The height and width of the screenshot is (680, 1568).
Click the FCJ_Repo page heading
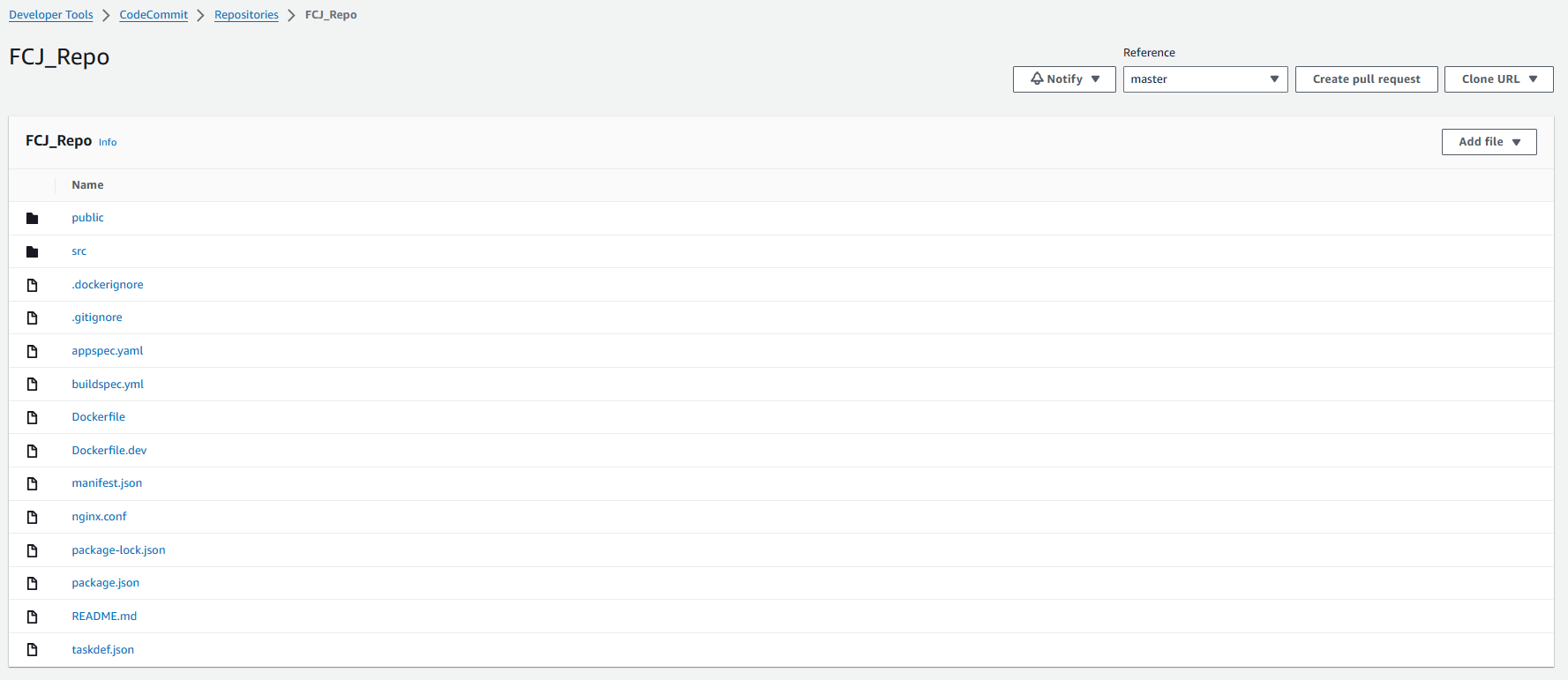pos(59,57)
